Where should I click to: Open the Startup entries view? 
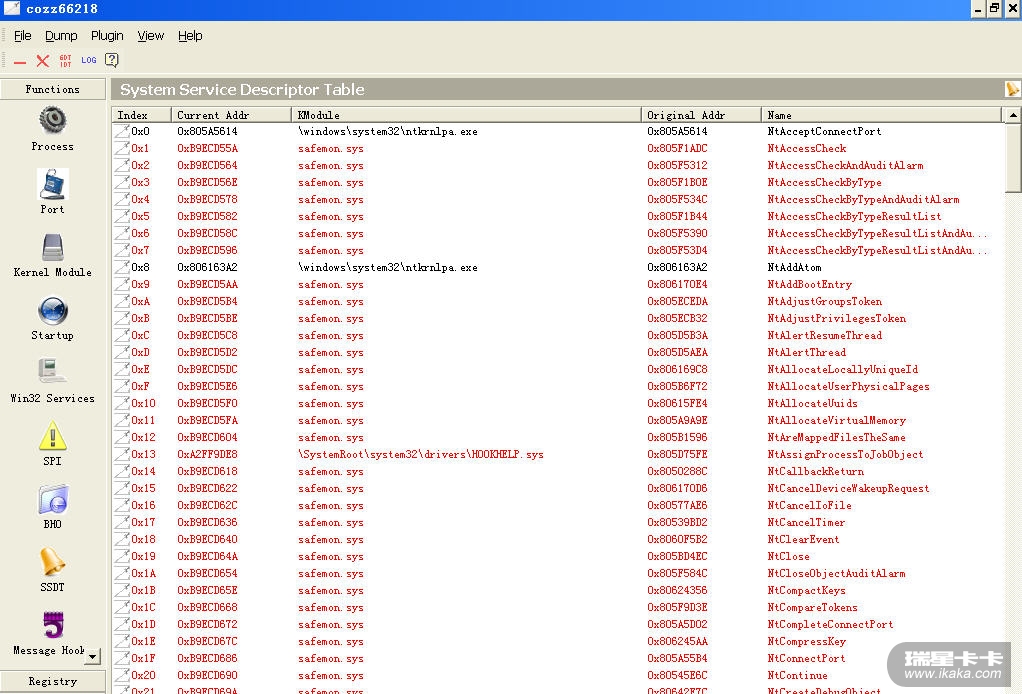52,311
